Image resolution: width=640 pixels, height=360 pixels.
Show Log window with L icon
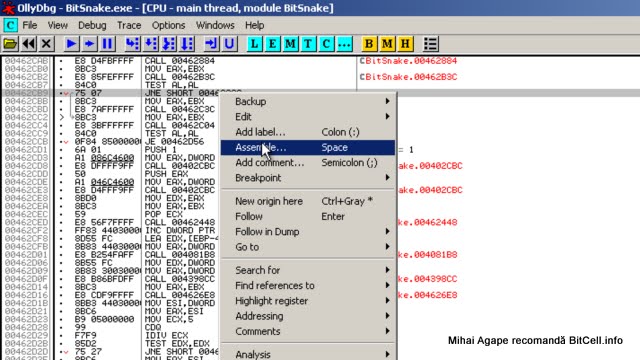(254, 44)
